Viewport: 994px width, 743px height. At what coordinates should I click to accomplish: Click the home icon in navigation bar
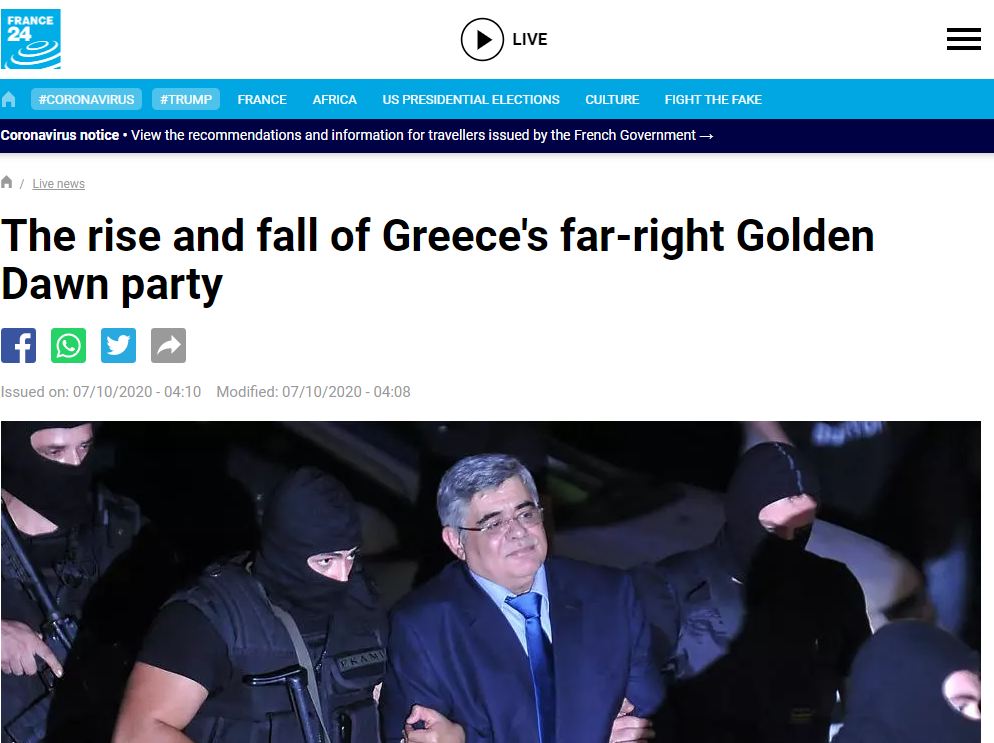(9, 100)
